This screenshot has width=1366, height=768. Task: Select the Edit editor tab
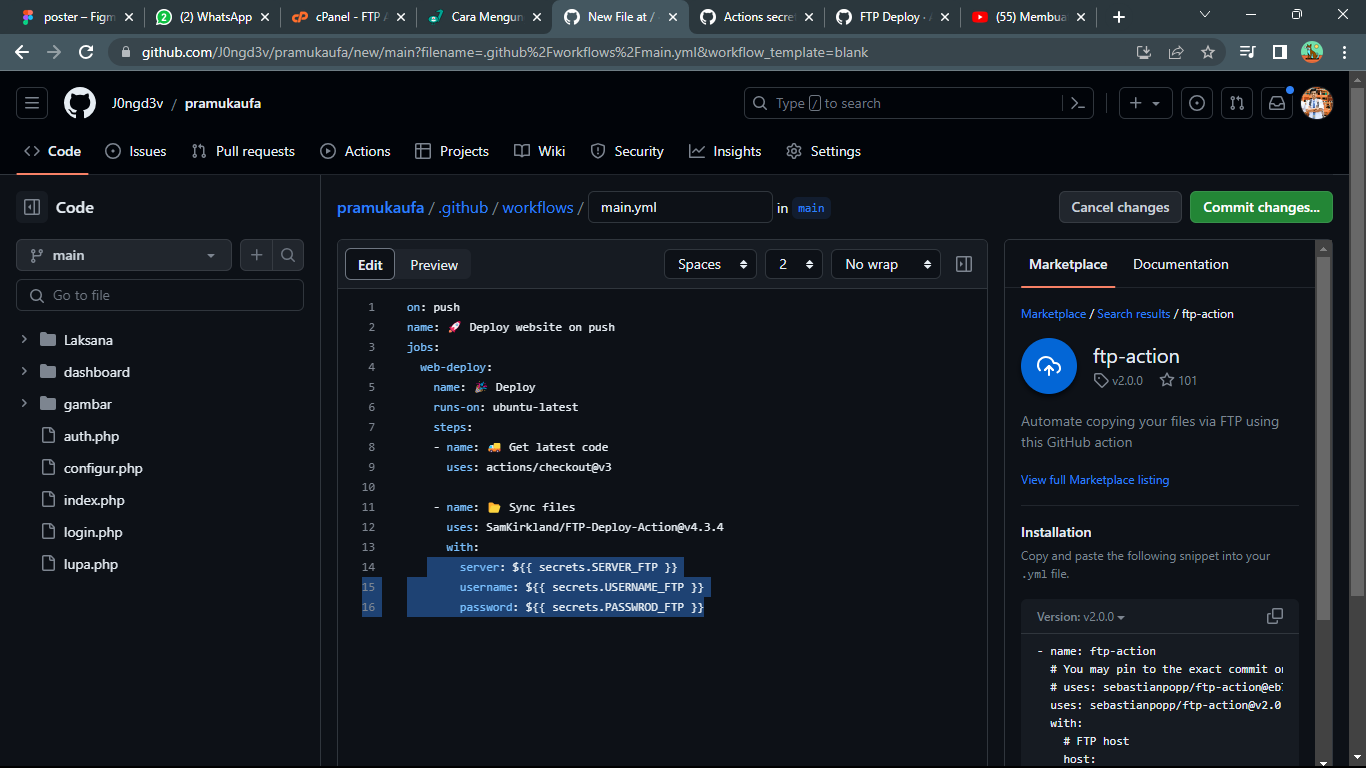click(x=370, y=265)
